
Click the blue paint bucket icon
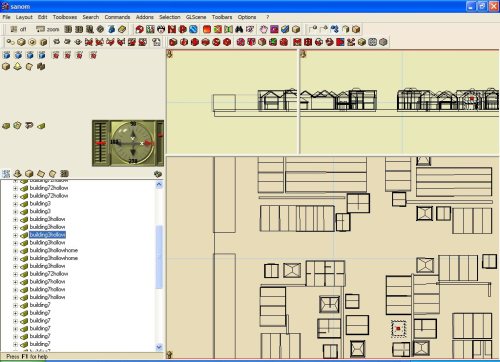[111, 29]
